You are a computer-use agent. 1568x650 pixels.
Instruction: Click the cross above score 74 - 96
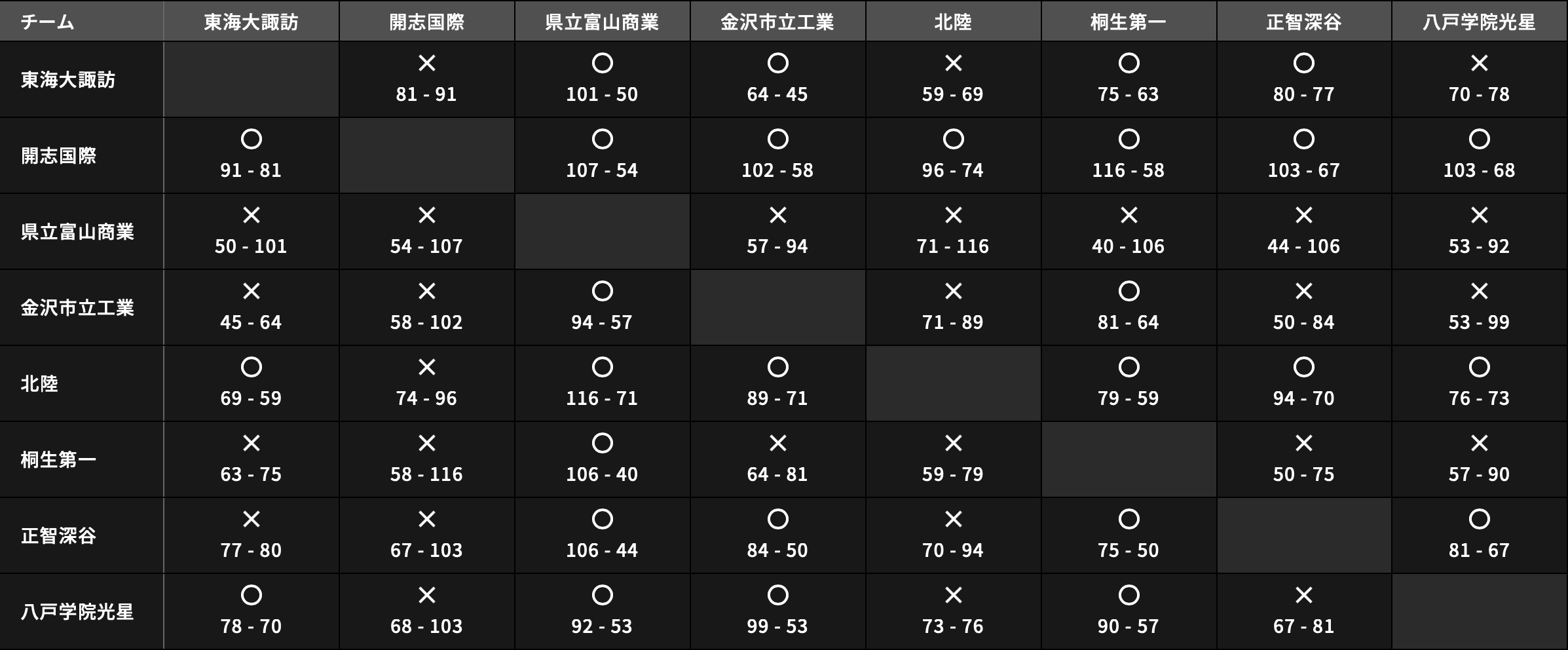427,368
